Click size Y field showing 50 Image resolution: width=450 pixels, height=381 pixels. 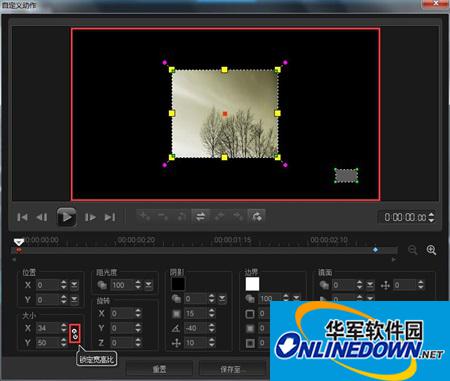click(48, 342)
